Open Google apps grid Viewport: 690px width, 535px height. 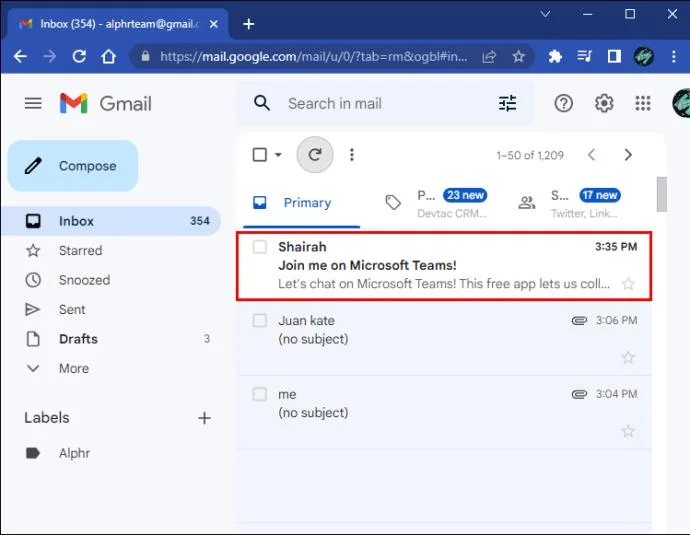click(643, 103)
